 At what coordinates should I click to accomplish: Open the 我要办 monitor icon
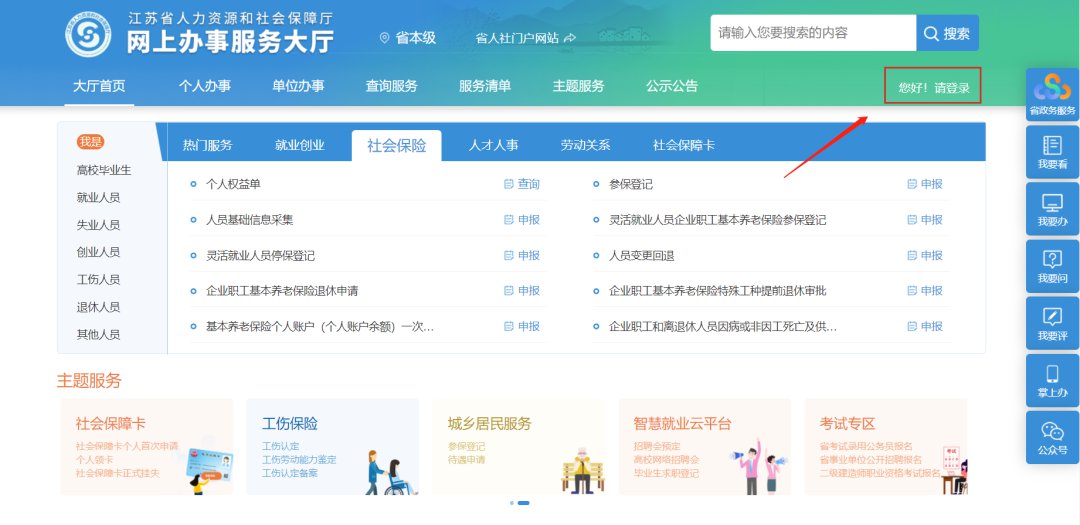pos(1052,202)
